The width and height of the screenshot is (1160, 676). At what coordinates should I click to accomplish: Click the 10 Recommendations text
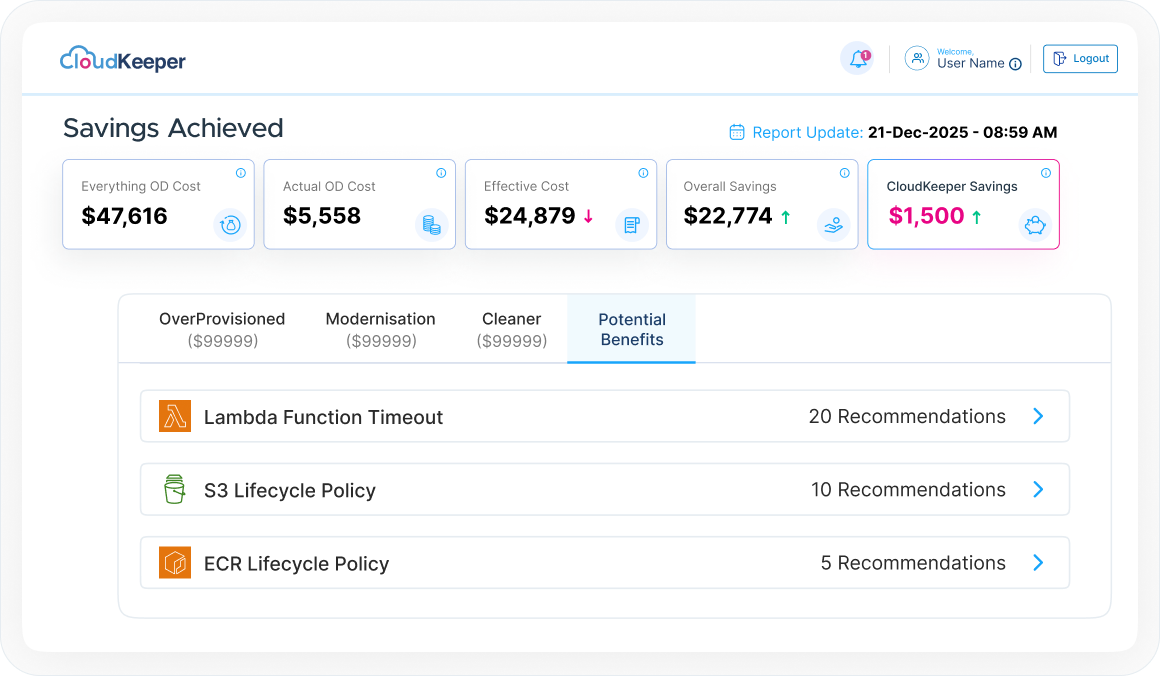click(908, 490)
